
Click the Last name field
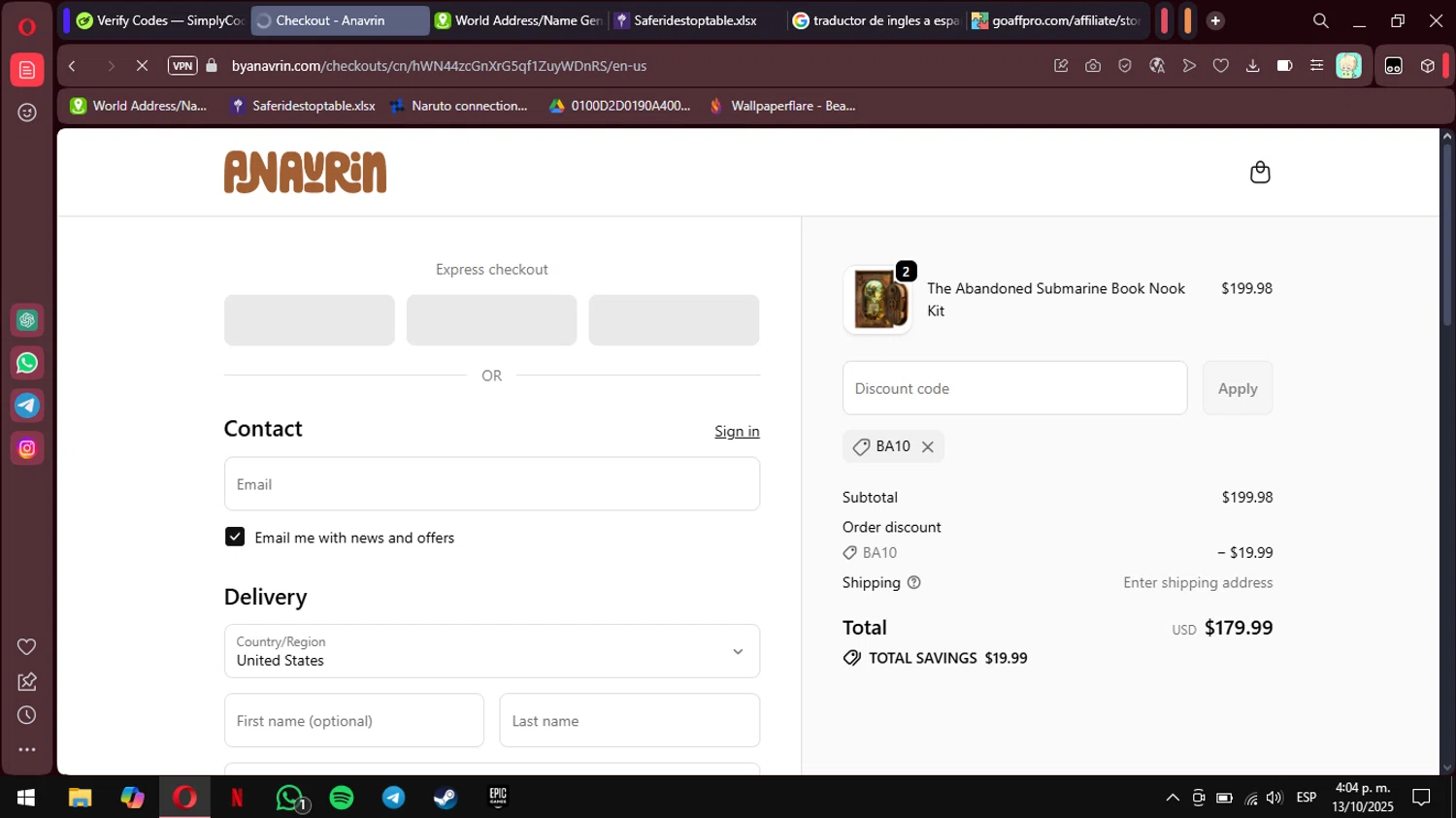point(630,720)
